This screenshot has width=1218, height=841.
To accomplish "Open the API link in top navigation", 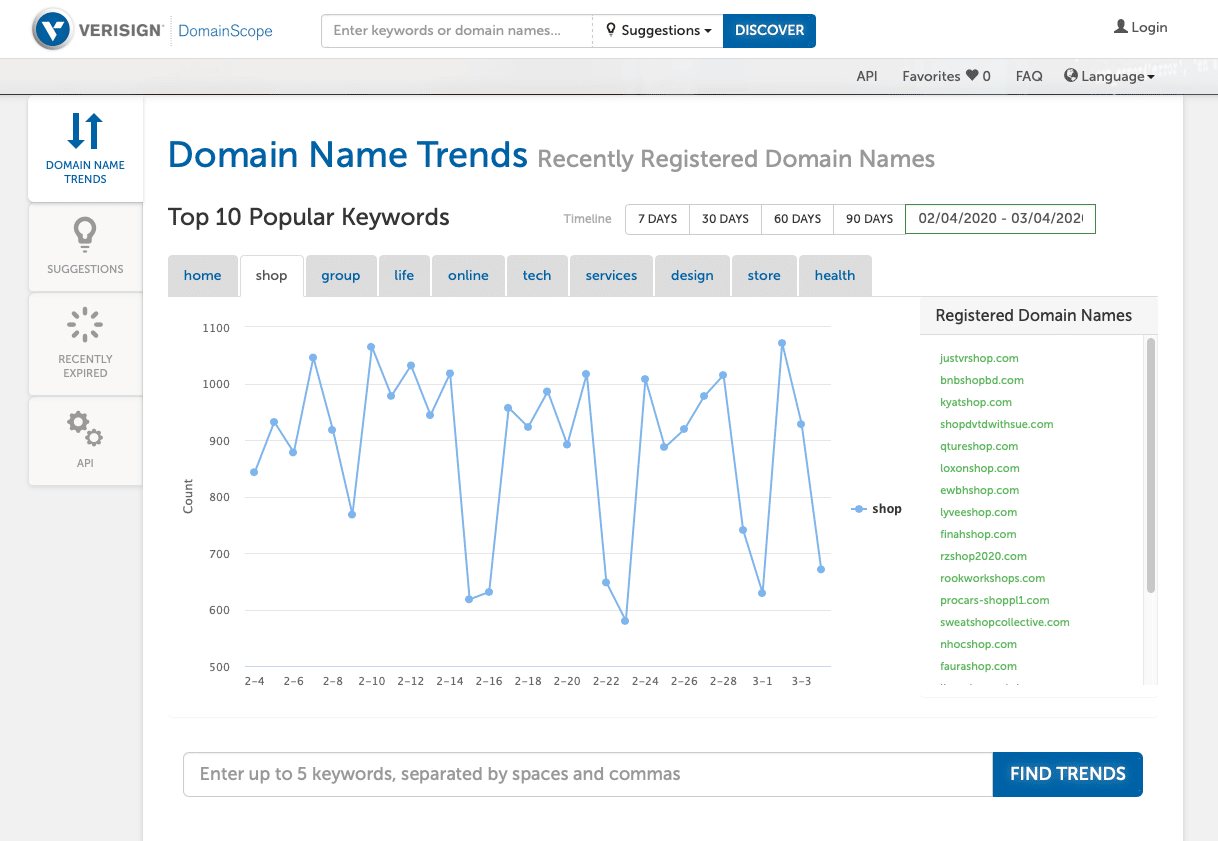I will click(x=867, y=76).
